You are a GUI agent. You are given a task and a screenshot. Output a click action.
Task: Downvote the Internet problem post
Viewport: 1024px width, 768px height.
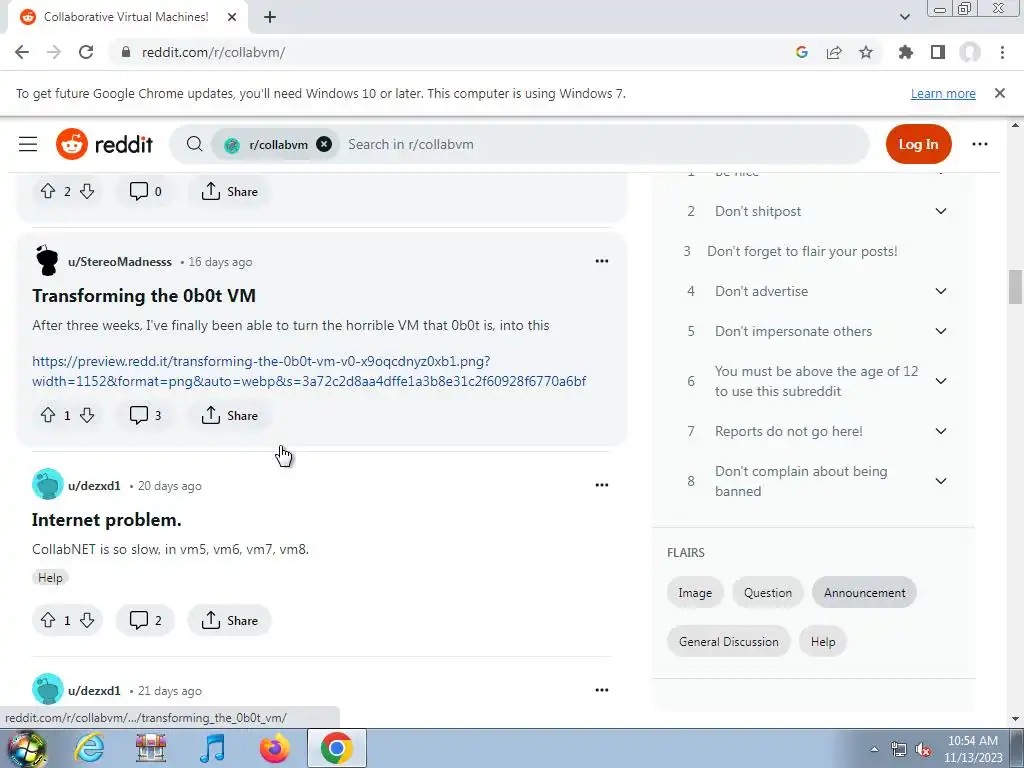[x=87, y=620]
